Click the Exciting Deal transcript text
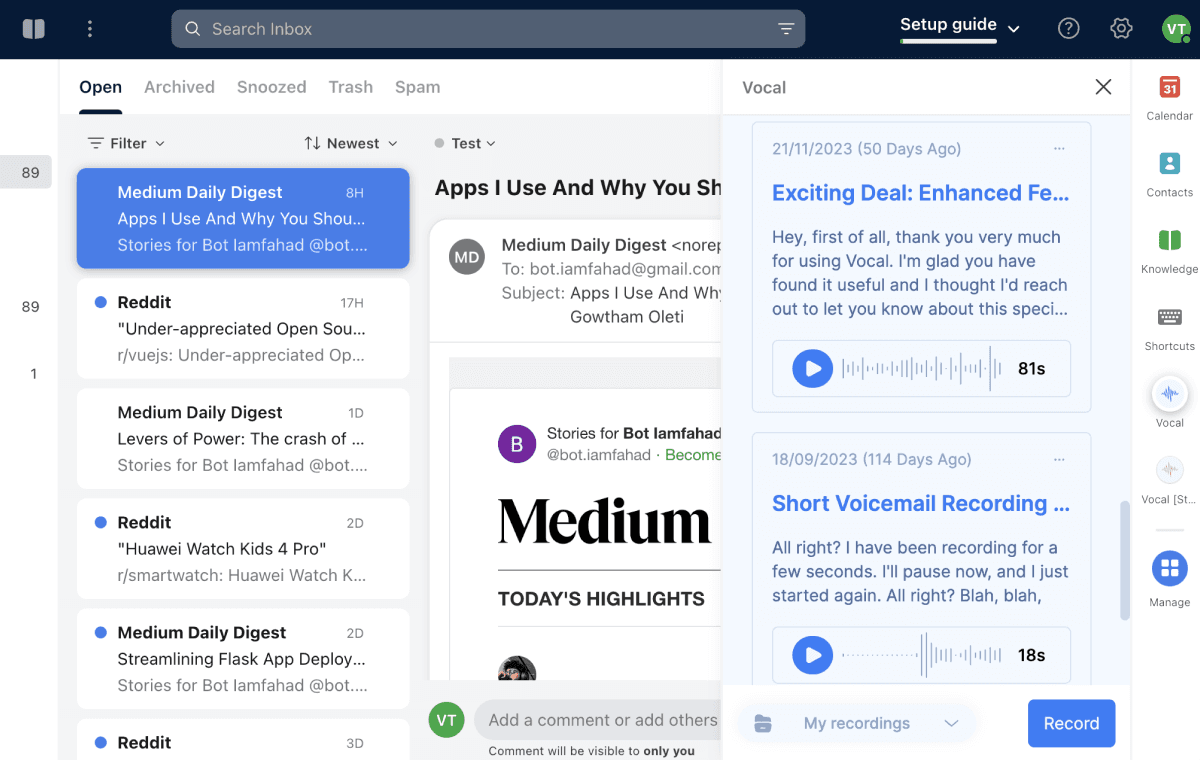Viewport: 1200px width, 760px height. click(x=920, y=273)
